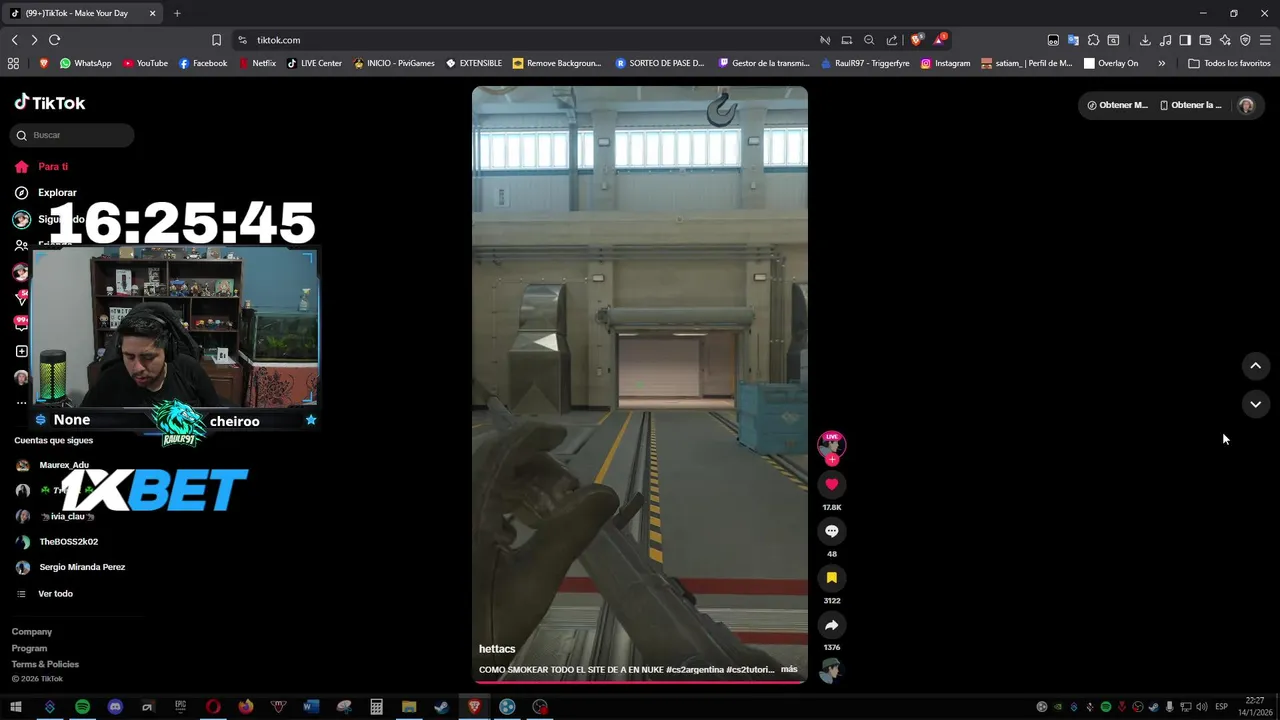Open the Windows Start menu
Image resolution: width=1280 pixels, height=720 pixels.
tap(16, 707)
